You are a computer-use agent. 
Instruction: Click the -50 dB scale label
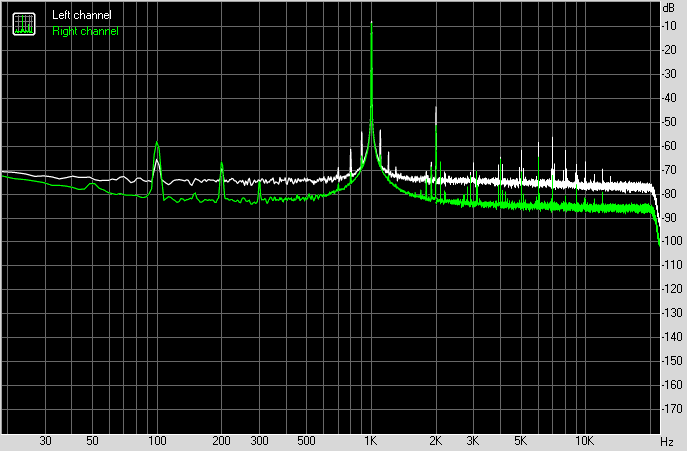coord(669,121)
